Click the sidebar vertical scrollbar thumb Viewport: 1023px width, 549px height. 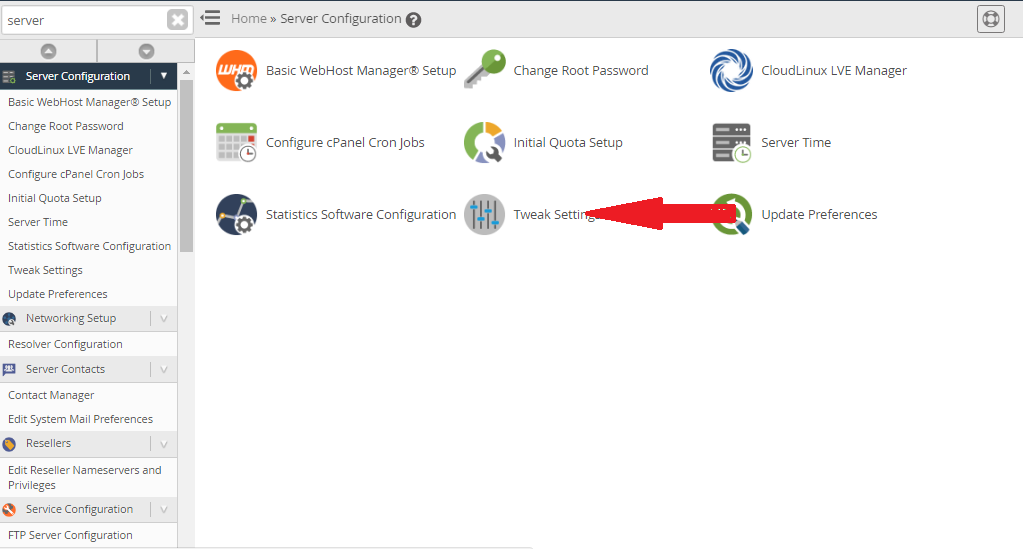187,166
